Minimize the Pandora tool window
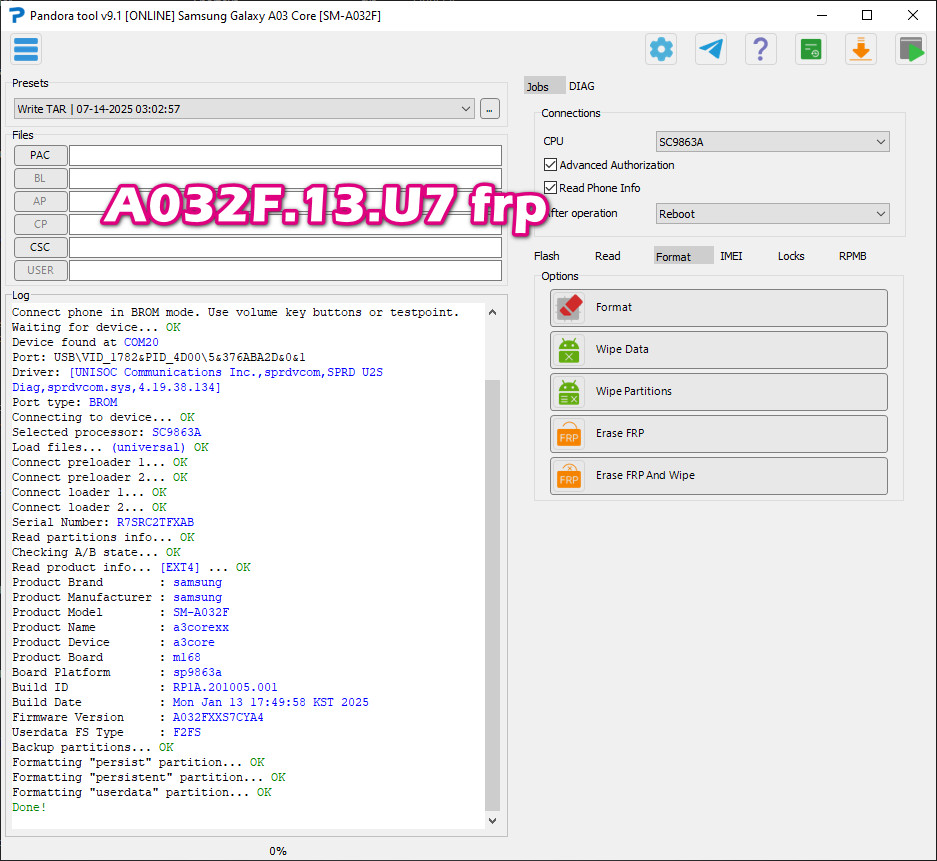This screenshot has width=937, height=861. coord(822,16)
